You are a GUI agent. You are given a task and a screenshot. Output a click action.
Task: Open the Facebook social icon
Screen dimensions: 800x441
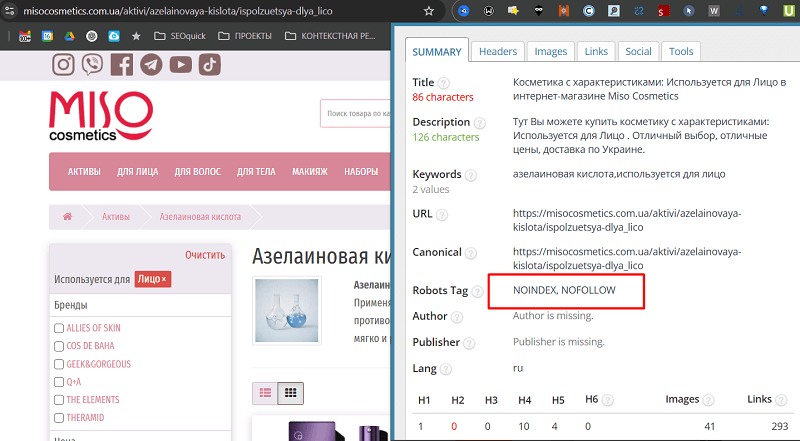click(x=122, y=65)
